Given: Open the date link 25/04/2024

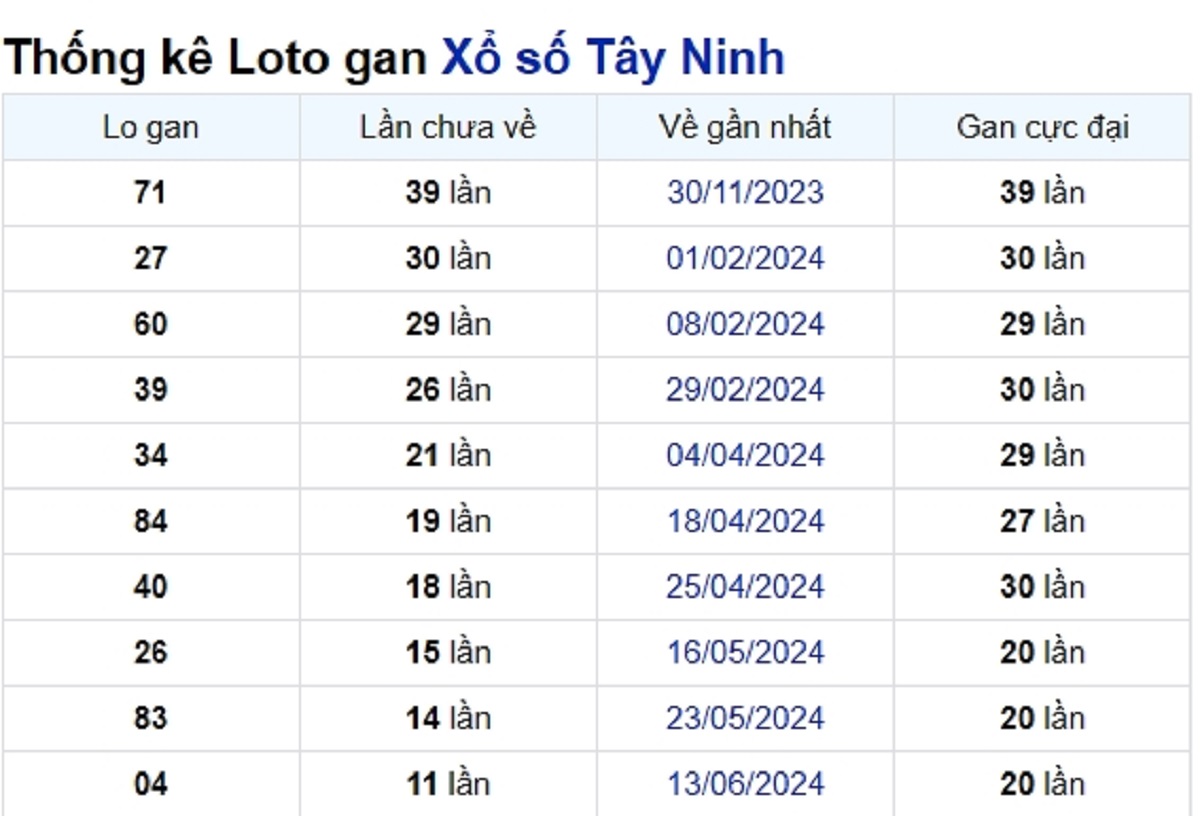Looking at the screenshot, I should pyautogui.click(x=745, y=586).
